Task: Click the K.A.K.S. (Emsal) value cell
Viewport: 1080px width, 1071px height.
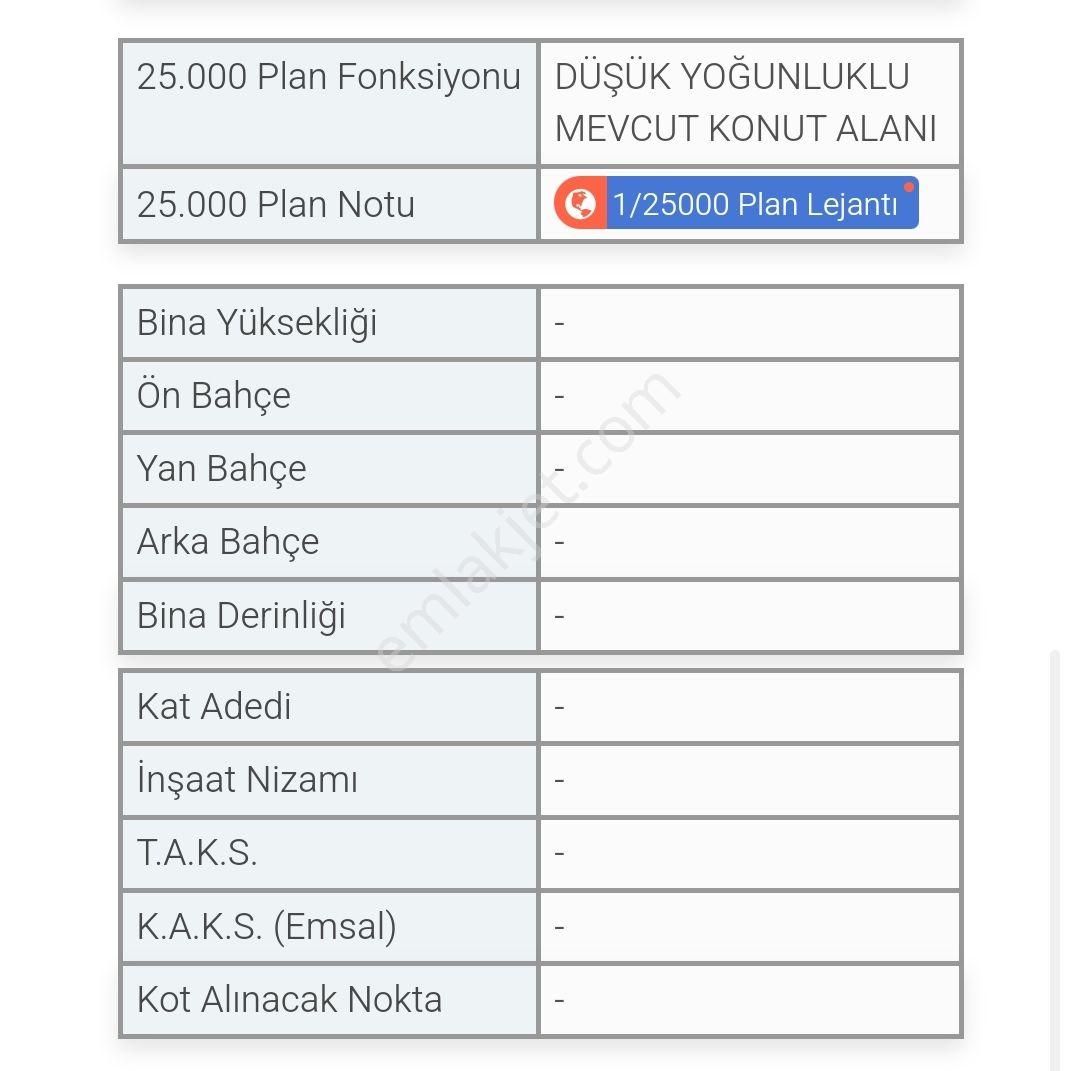Action: [x=749, y=927]
